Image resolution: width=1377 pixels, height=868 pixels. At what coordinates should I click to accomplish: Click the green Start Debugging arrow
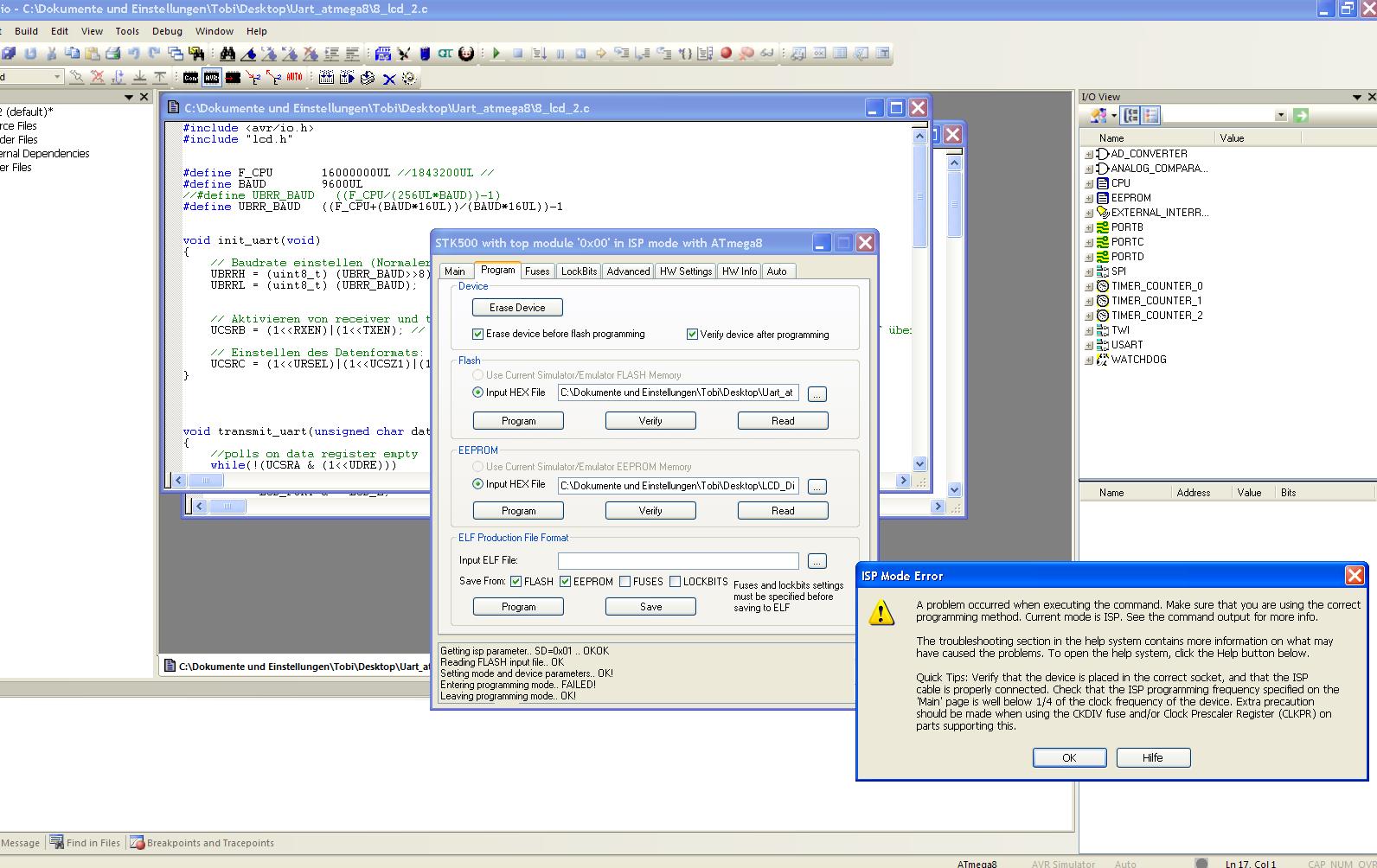496,54
